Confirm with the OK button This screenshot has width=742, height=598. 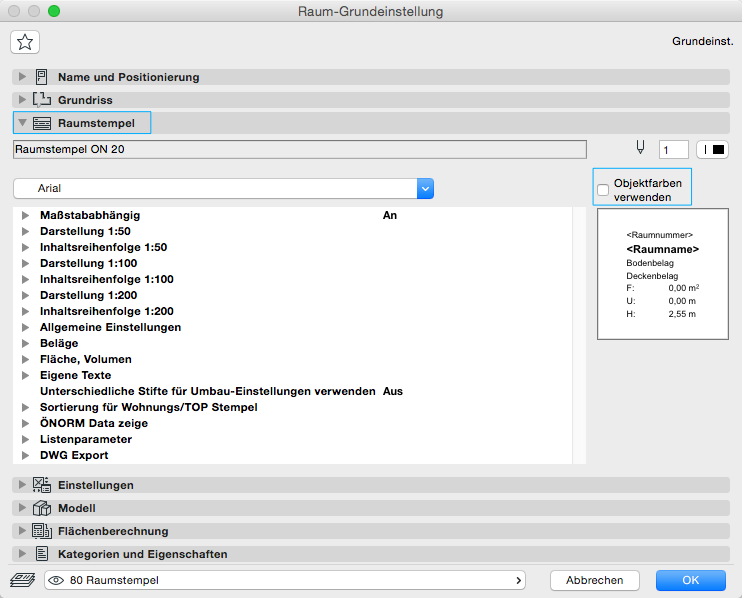pos(690,580)
